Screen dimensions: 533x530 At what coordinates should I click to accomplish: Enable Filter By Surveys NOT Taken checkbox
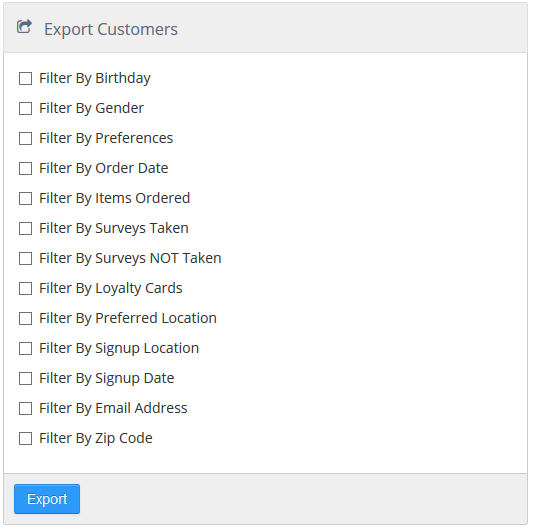pos(25,258)
